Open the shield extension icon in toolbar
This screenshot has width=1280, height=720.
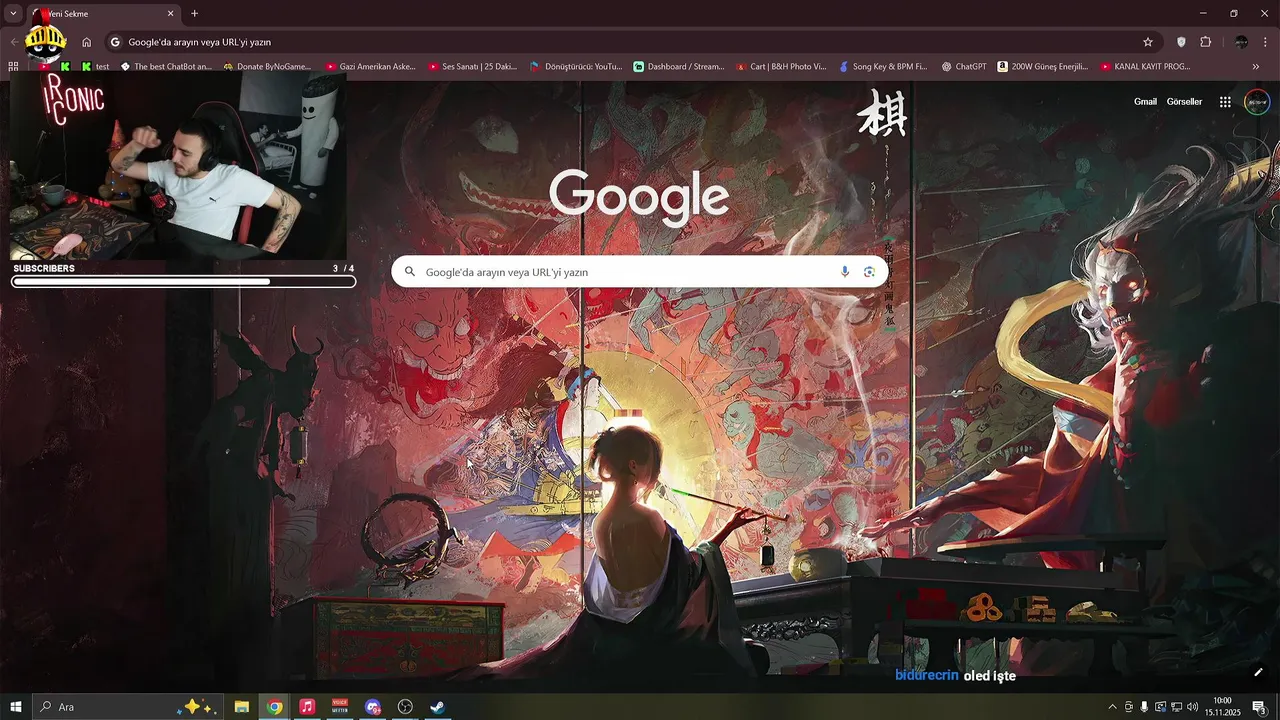(x=1181, y=42)
